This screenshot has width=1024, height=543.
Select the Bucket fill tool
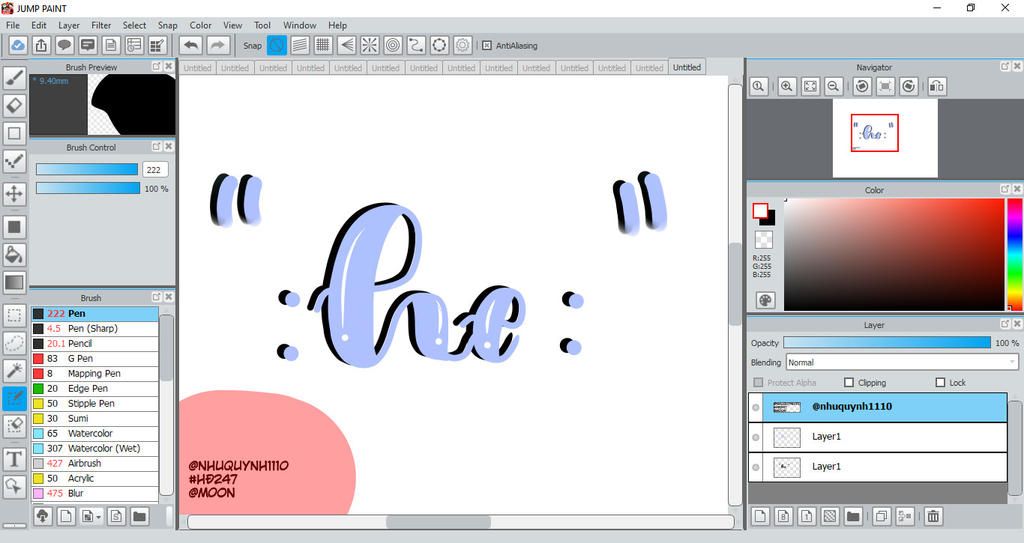(x=14, y=255)
